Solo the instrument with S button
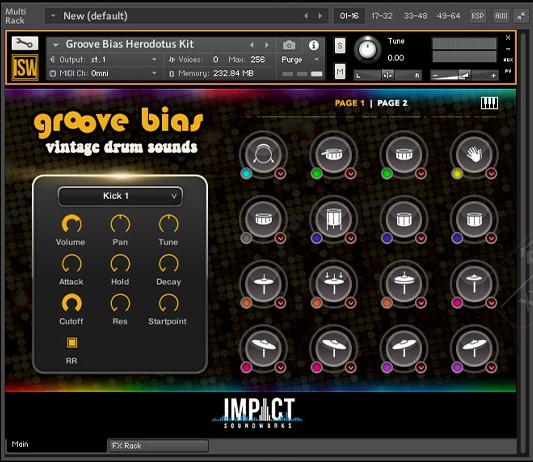The width and height of the screenshot is (533, 462). point(340,46)
